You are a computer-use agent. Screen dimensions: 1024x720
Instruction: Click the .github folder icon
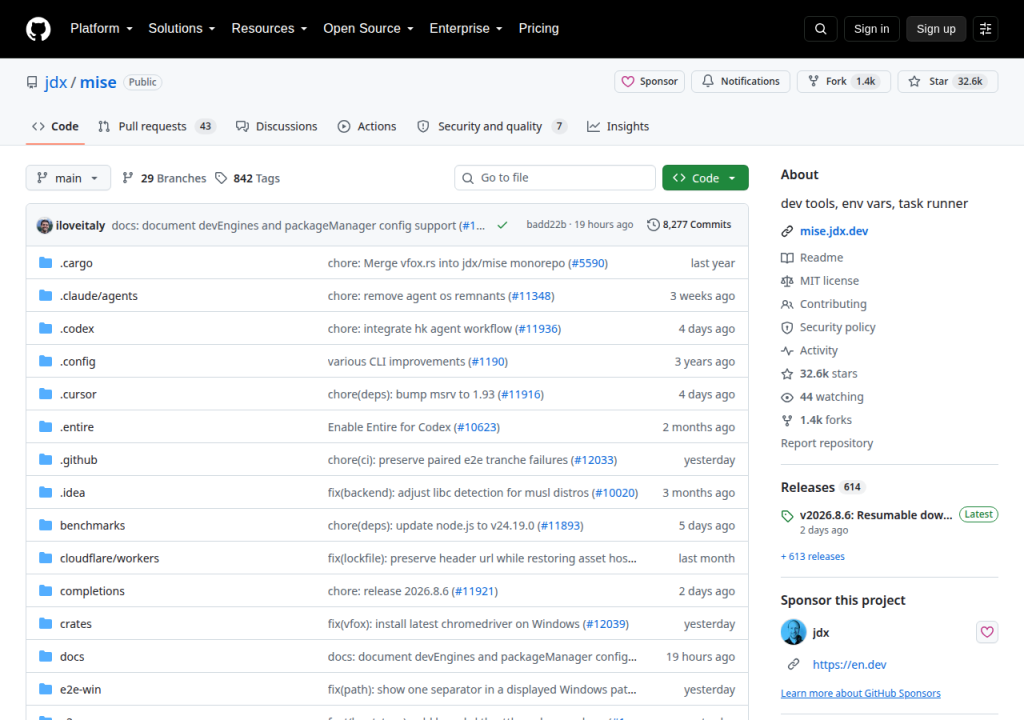click(x=45, y=459)
